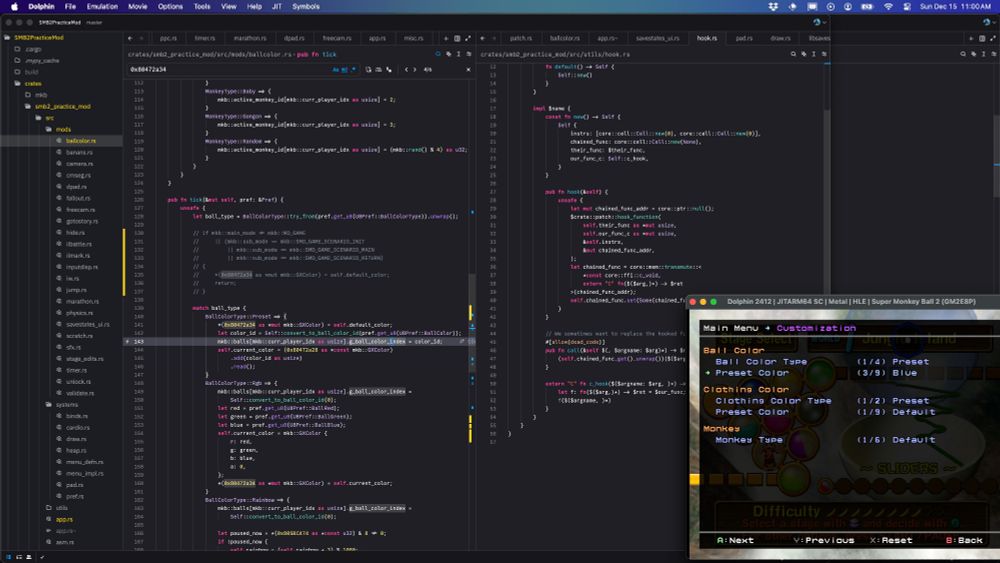Screen dimensions: 1000x563
Task: Click the B:Back hint in Dolphin
Action: tap(964, 540)
